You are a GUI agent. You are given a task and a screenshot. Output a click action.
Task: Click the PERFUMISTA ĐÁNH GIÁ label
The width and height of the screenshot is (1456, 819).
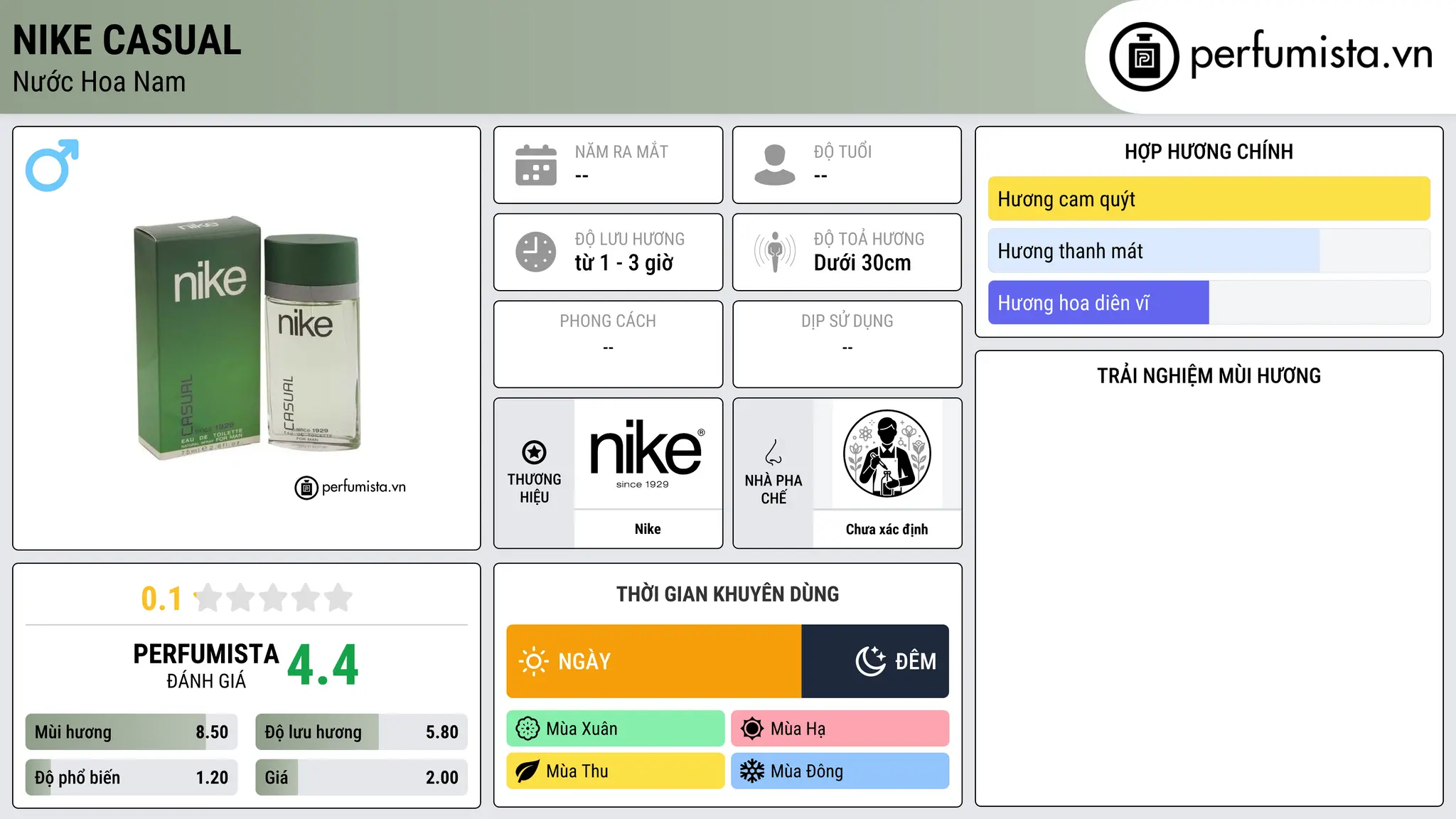[x=206, y=666]
